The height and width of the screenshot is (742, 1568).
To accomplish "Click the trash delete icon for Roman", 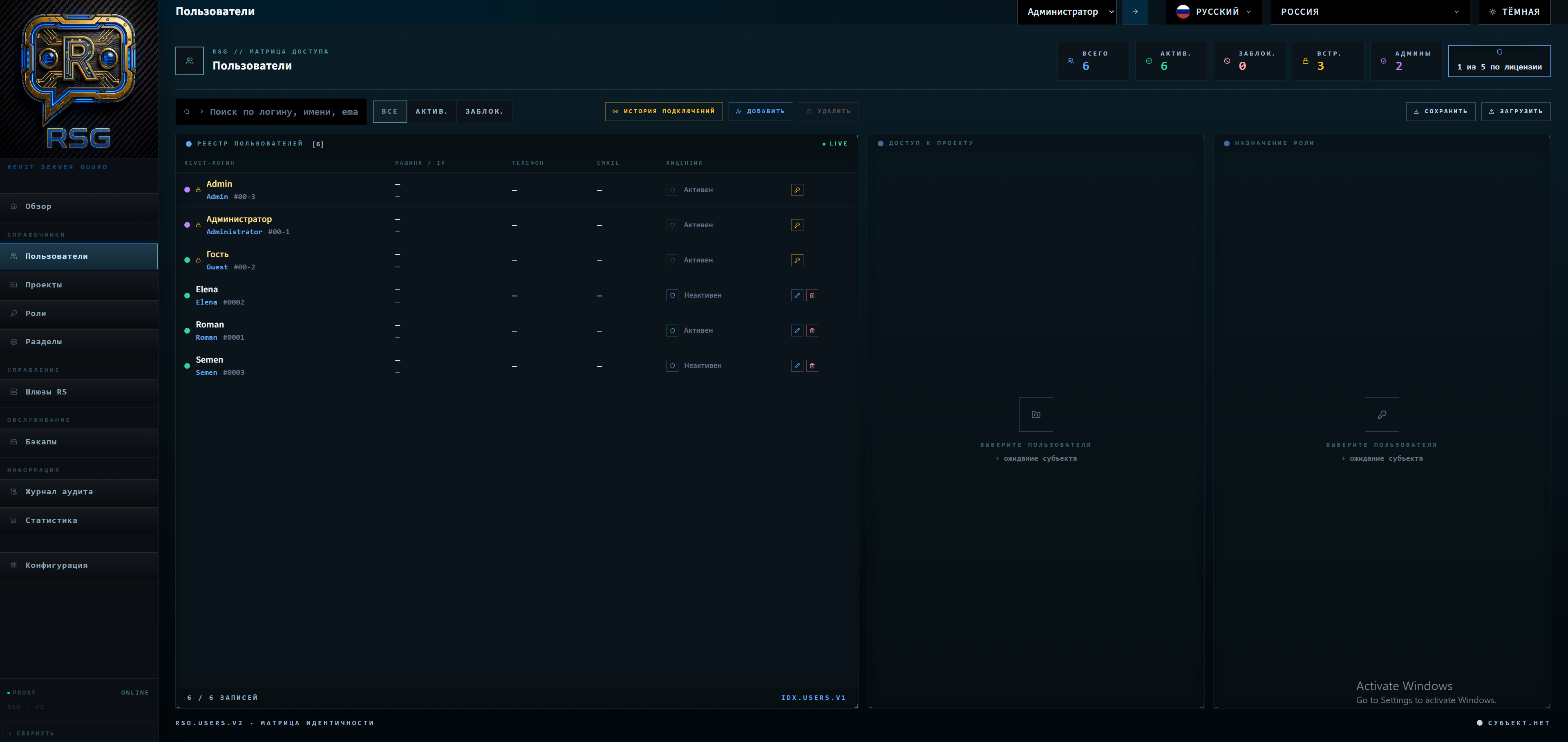I will [x=812, y=330].
